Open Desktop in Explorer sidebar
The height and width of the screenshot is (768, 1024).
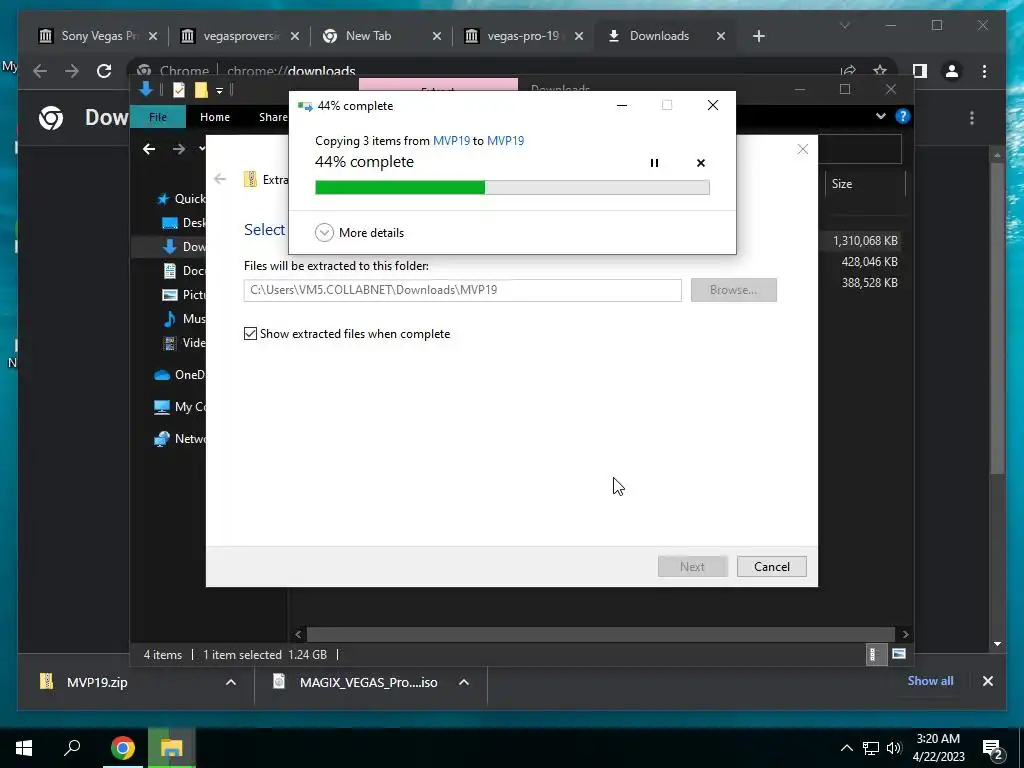point(184,223)
